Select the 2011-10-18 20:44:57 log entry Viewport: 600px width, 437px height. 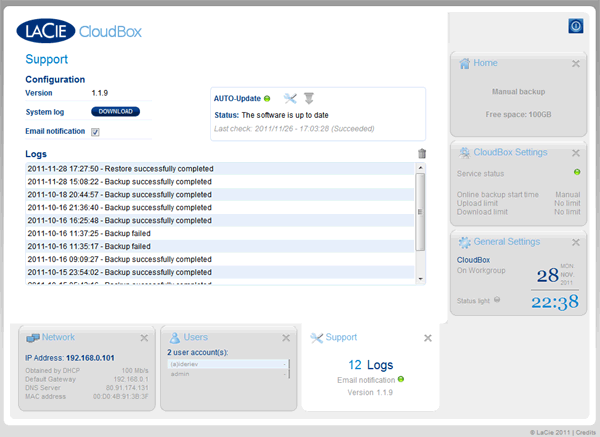[x=220, y=195]
